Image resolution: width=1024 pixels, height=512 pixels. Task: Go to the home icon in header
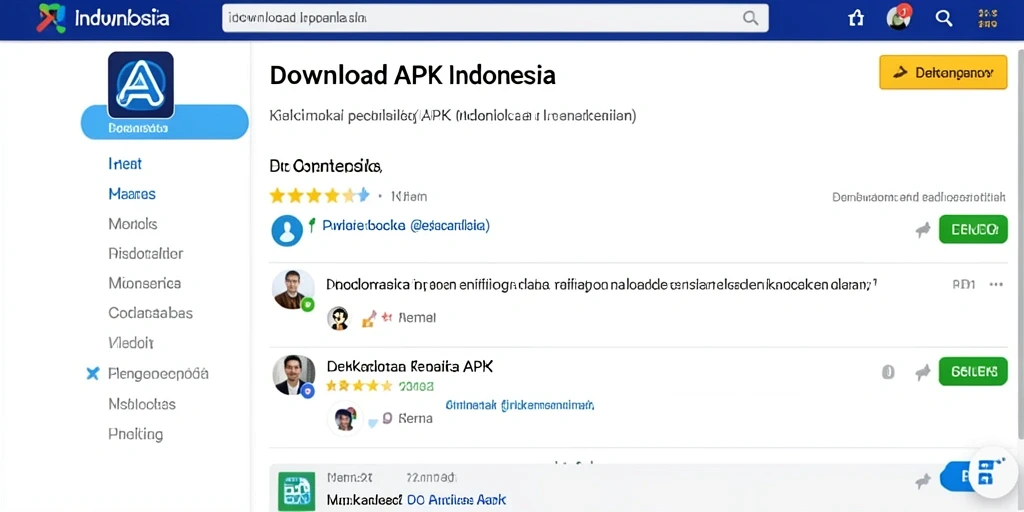pos(856,18)
